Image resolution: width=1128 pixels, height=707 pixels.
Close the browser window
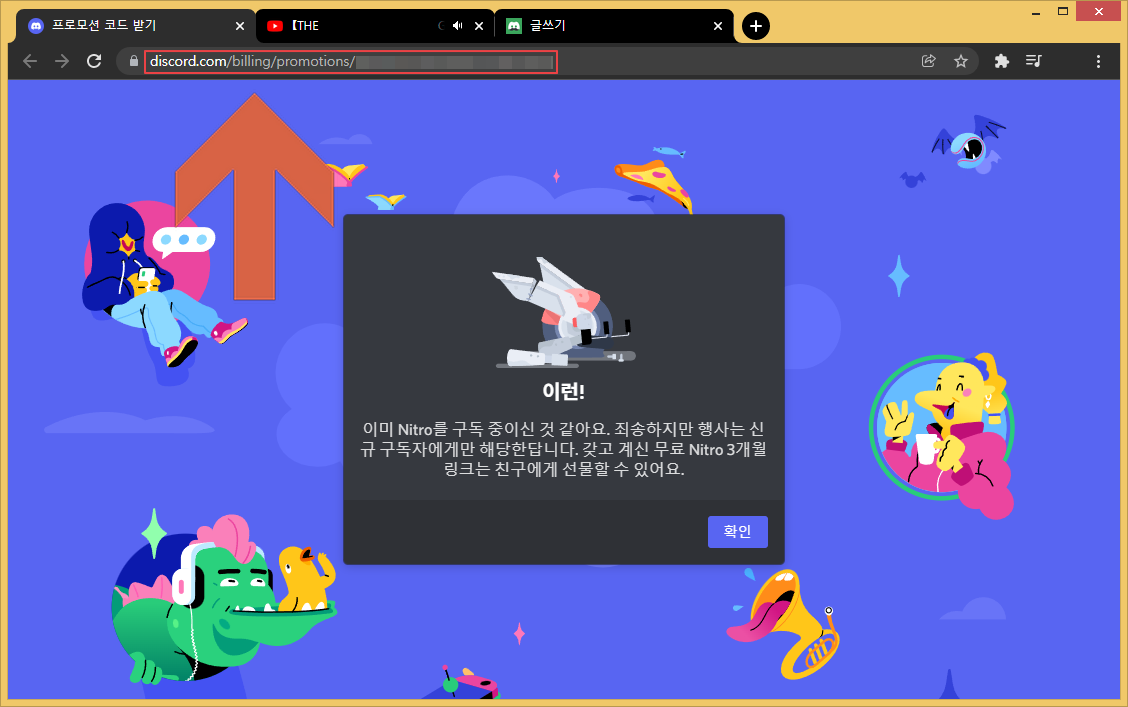(x=1099, y=12)
